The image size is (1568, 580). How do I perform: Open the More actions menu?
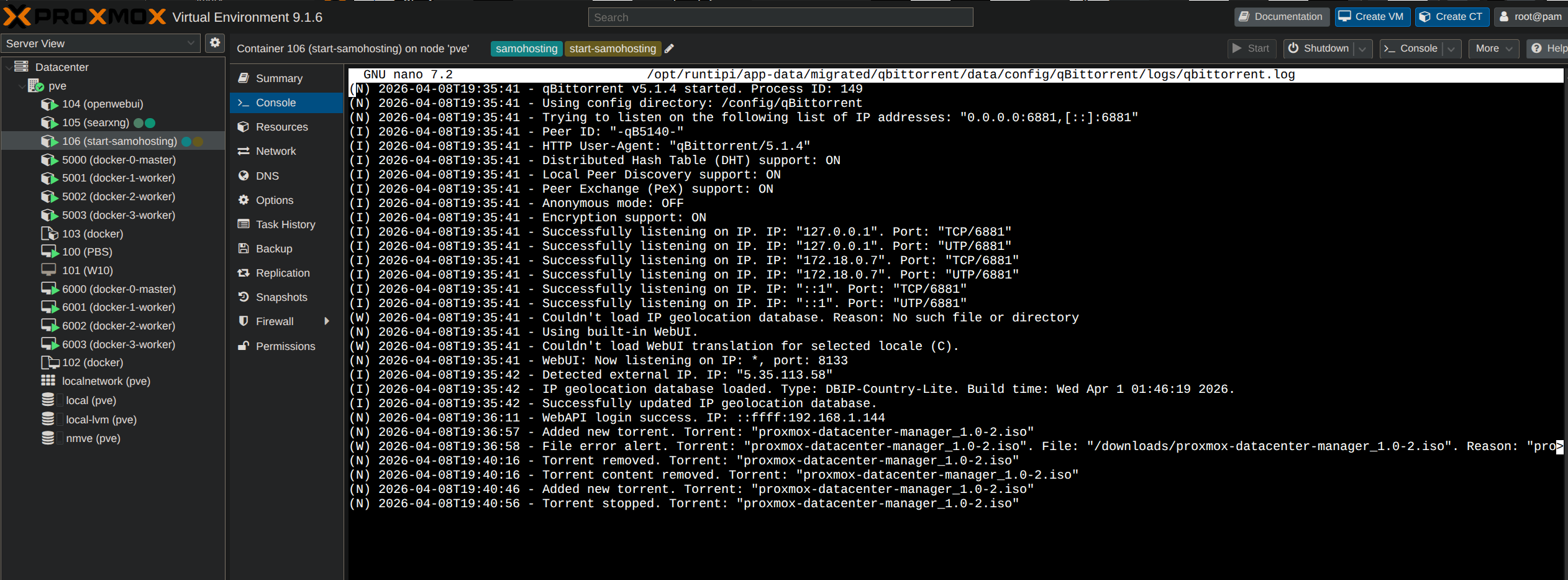click(1493, 48)
